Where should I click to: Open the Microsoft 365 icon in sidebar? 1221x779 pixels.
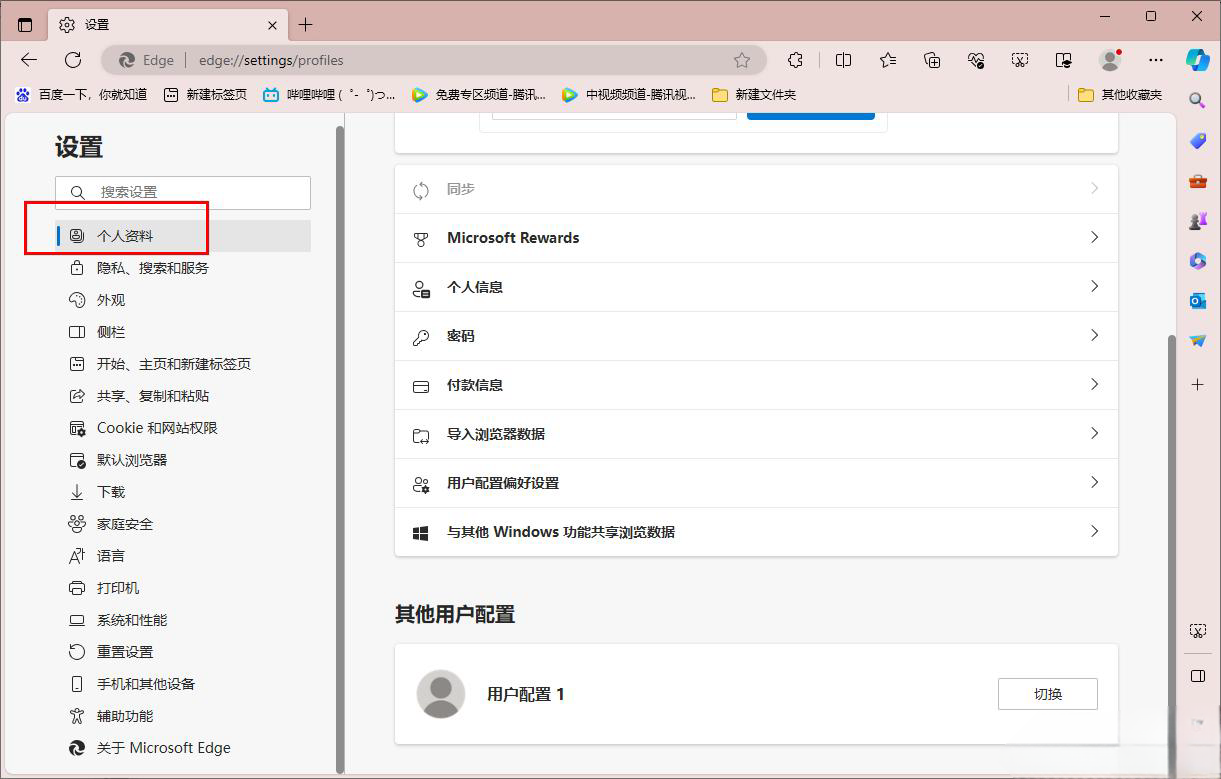pos(1197,261)
